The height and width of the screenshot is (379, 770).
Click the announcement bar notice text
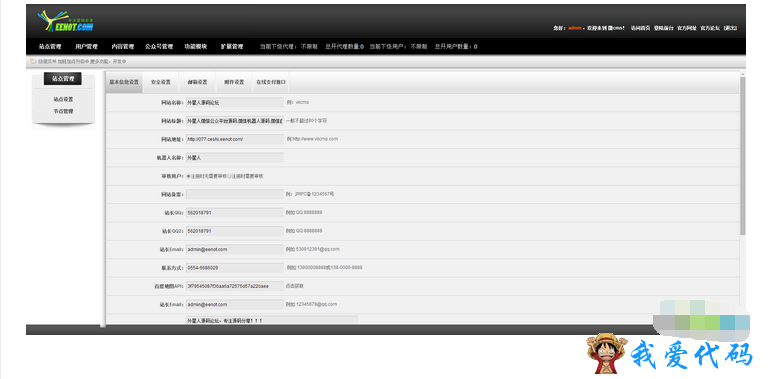pyautogui.click(x=82, y=61)
